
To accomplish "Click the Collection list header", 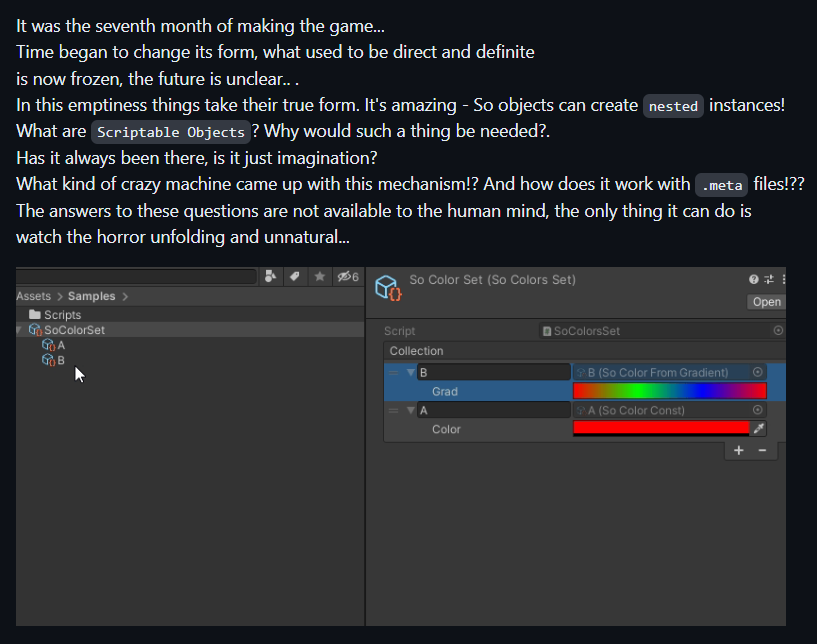I will (x=584, y=351).
